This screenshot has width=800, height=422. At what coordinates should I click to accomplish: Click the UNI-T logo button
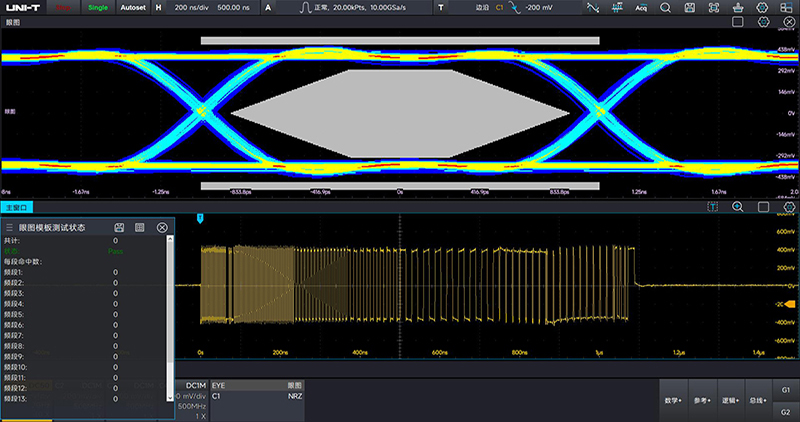point(23,8)
